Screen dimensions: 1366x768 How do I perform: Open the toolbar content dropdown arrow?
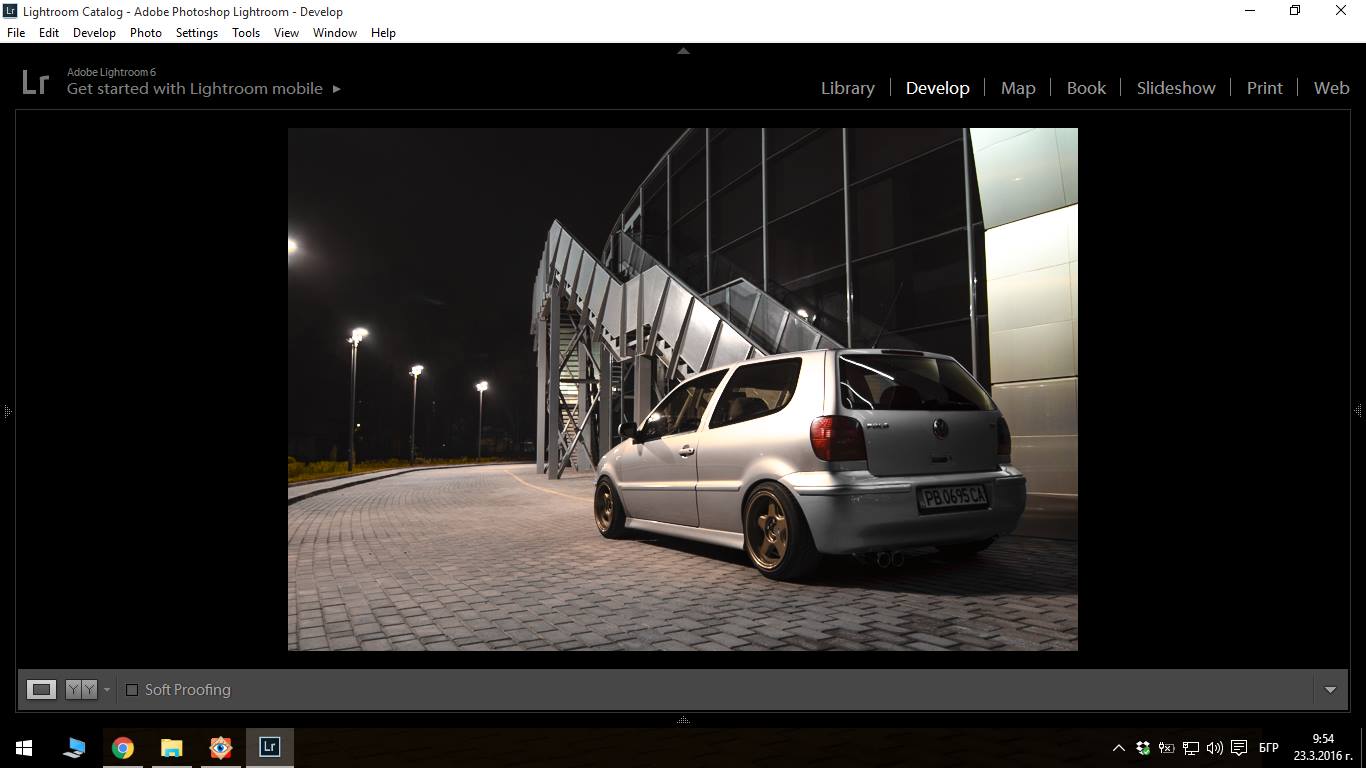pos(1330,690)
